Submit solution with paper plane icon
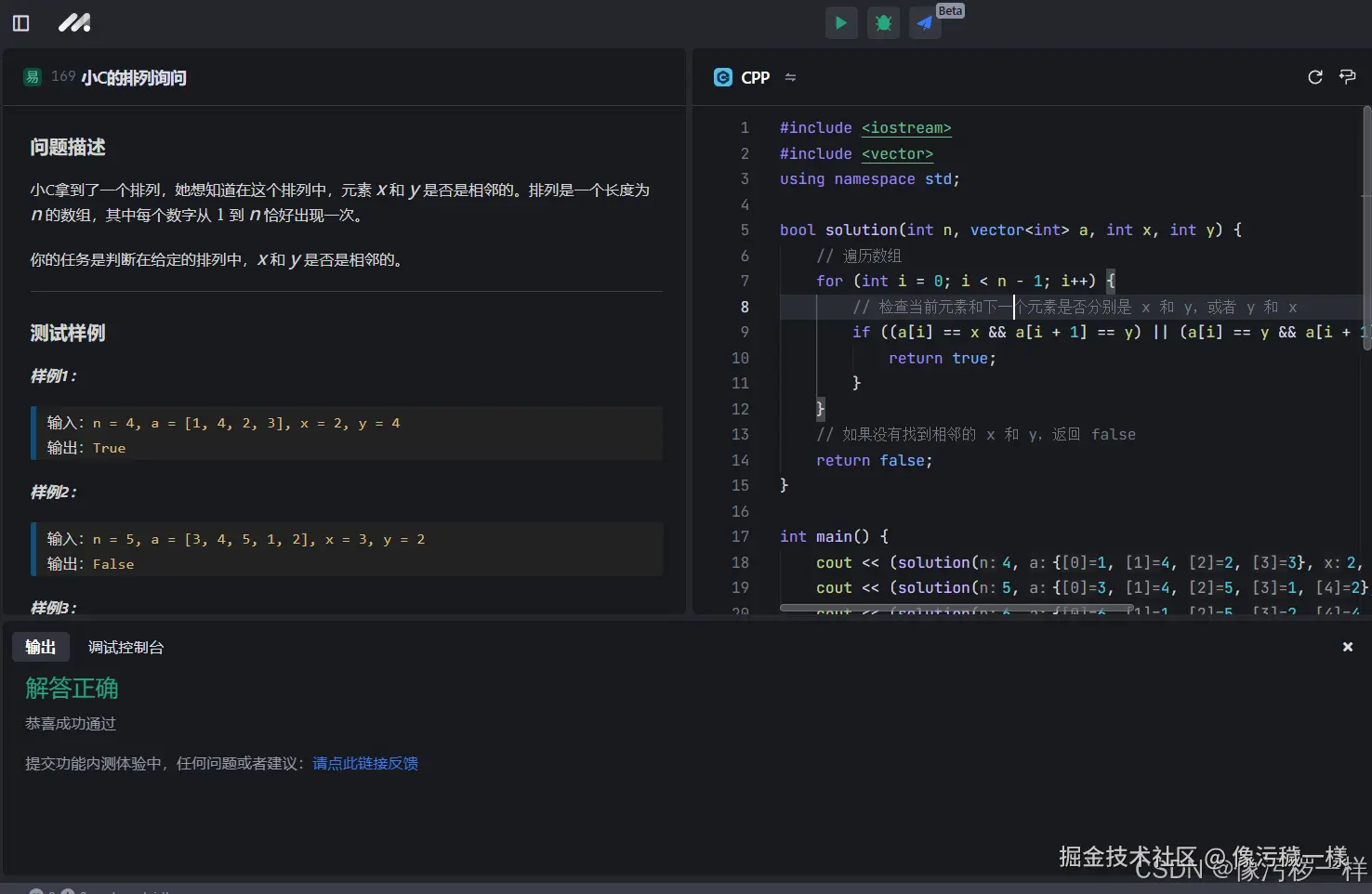The image size is (1372, 894). 925,23
